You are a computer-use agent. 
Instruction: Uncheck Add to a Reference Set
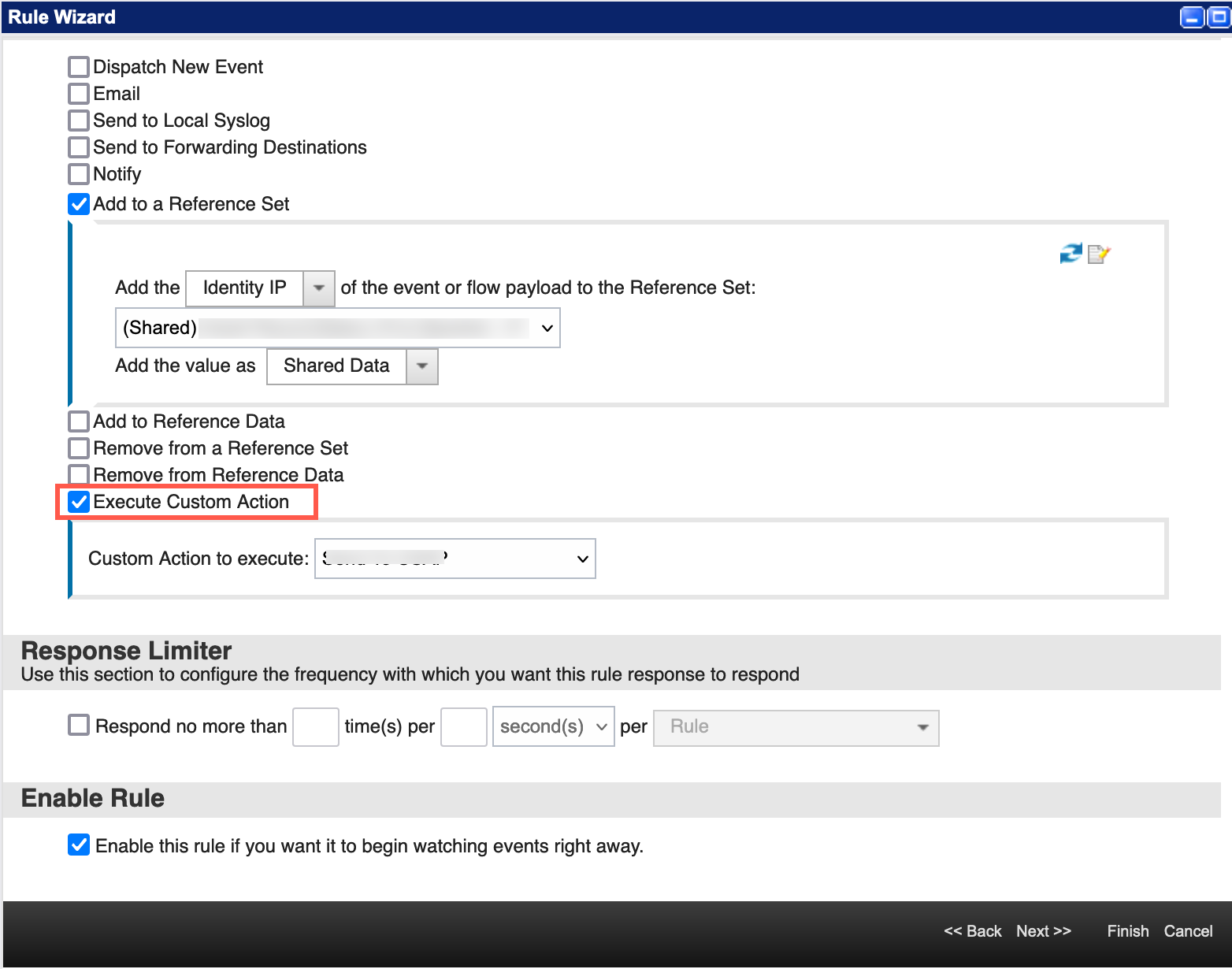pos(79,204)
